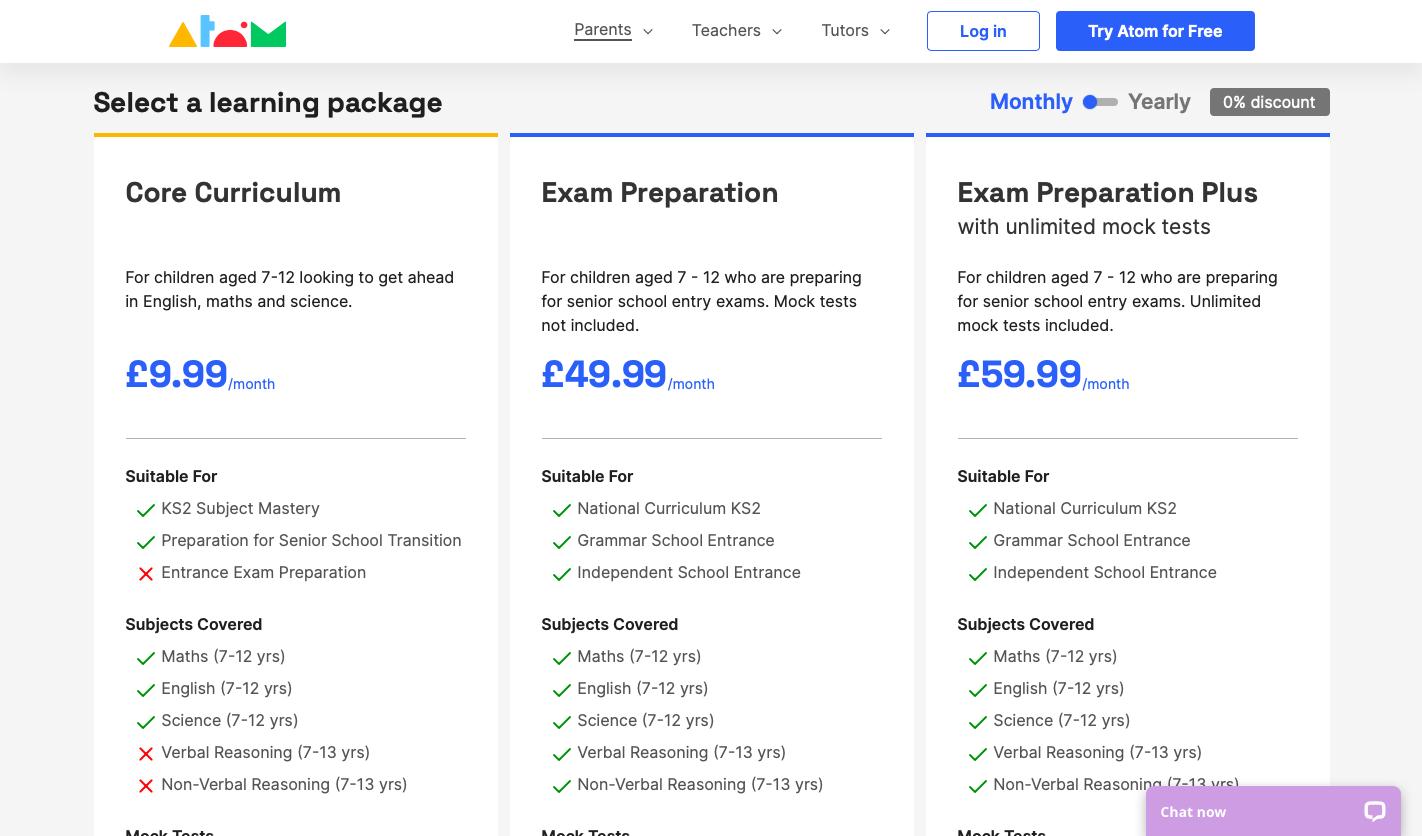The image size is (1422, 836).
Task: Click the red cross beside Non-Verbal Reasoning in Core Curriculum
Action: (x=146, y=786)
